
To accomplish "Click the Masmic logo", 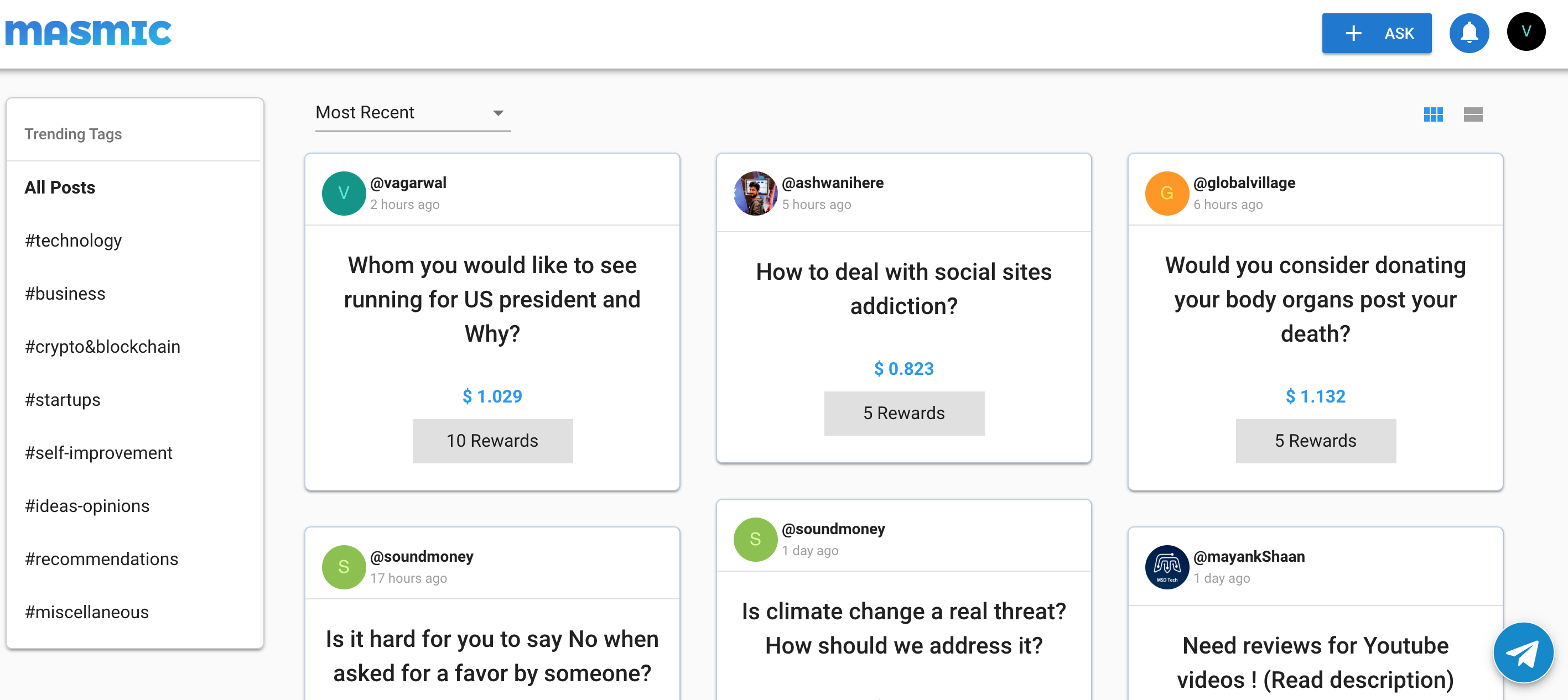I will point(89,33).
